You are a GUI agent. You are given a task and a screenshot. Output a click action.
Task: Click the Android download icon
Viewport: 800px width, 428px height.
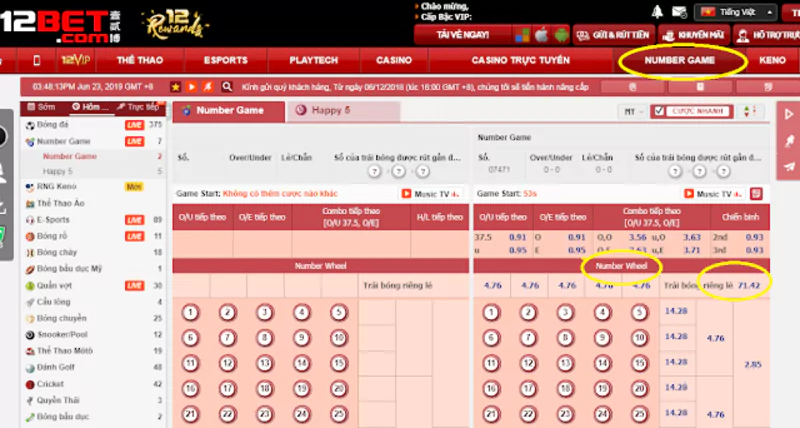(x=558, y=35)
